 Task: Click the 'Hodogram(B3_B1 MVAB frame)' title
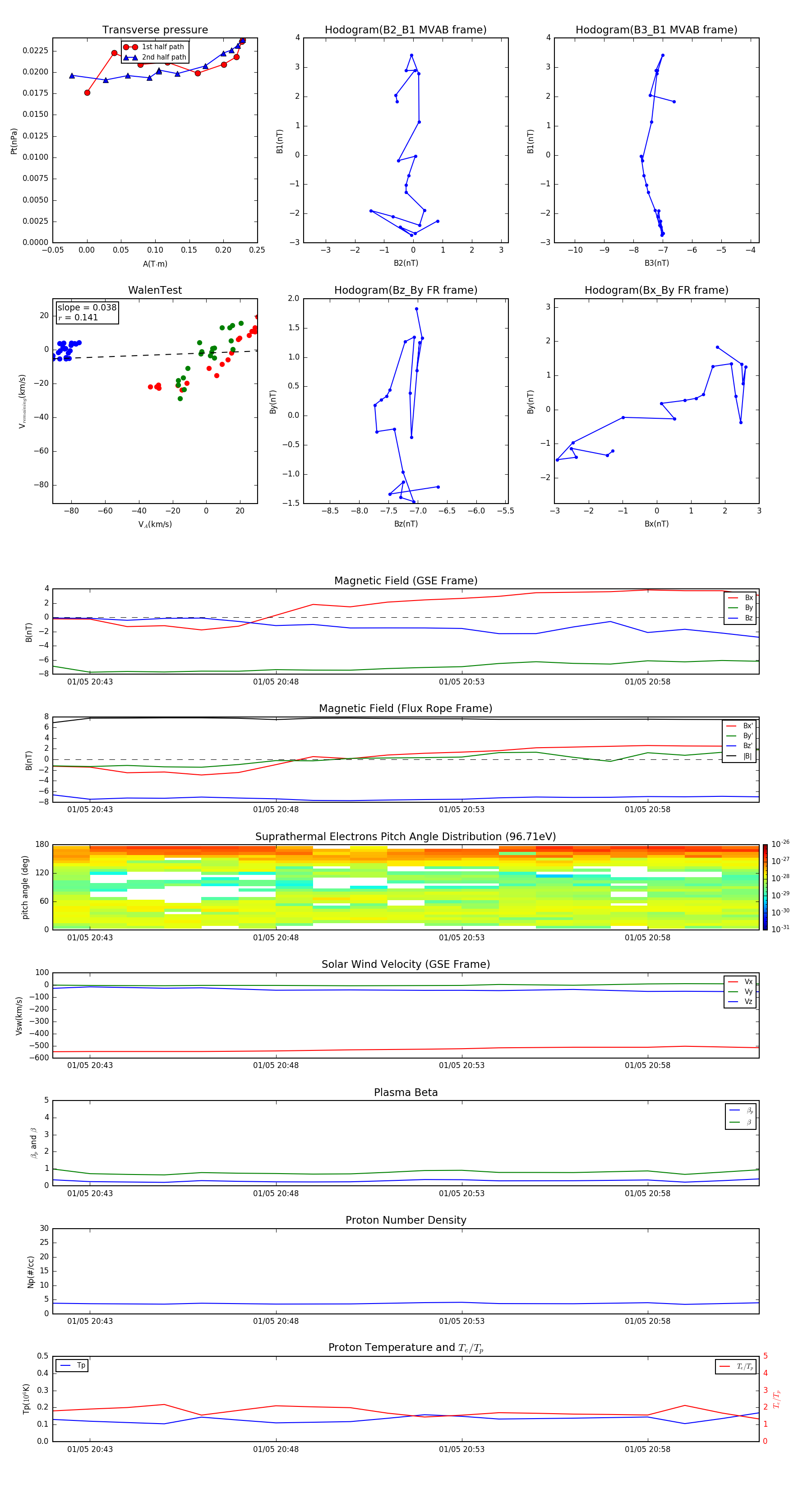coord(656,29)
